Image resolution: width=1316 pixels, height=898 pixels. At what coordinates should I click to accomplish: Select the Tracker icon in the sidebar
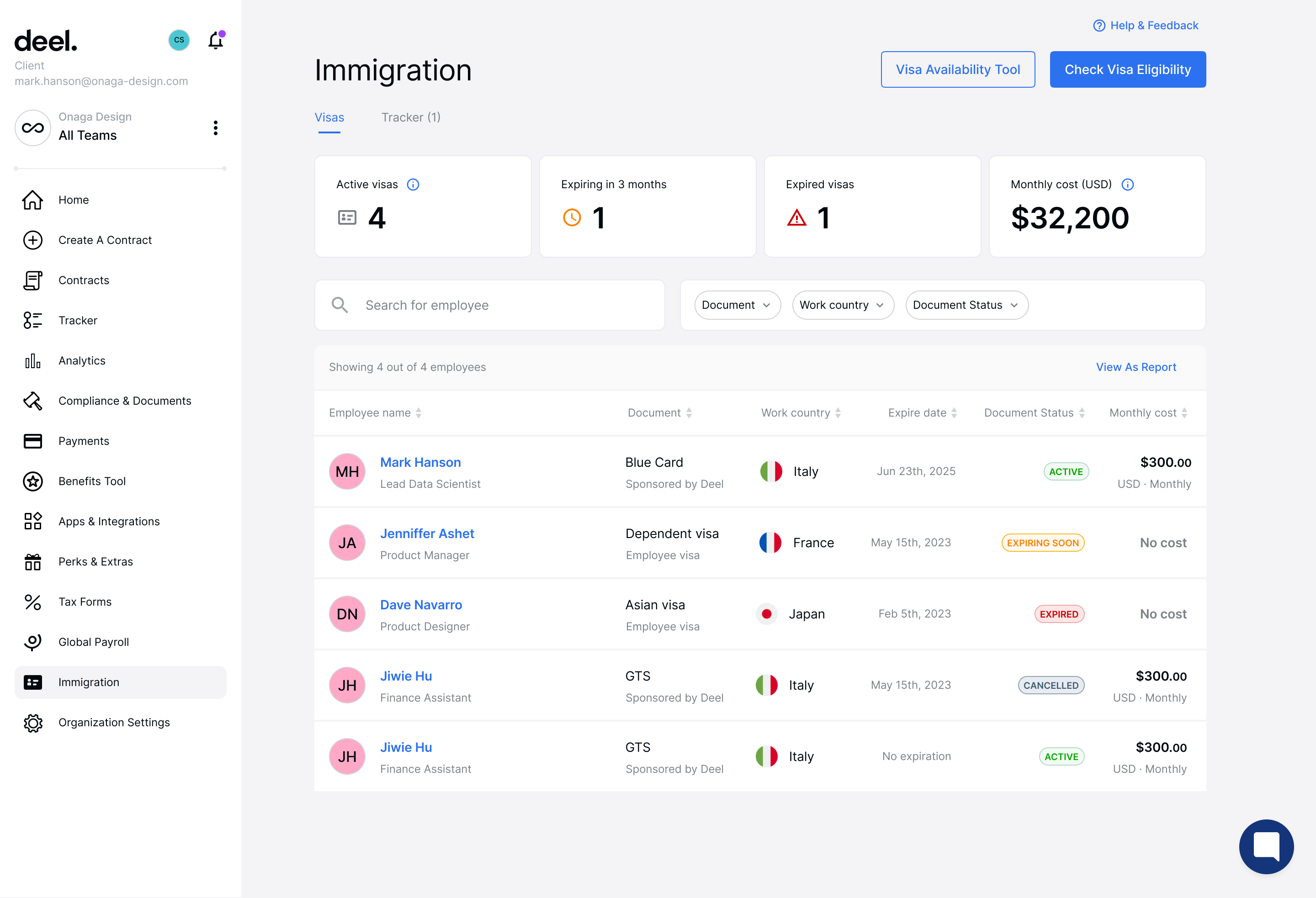[x=33, y=321]
